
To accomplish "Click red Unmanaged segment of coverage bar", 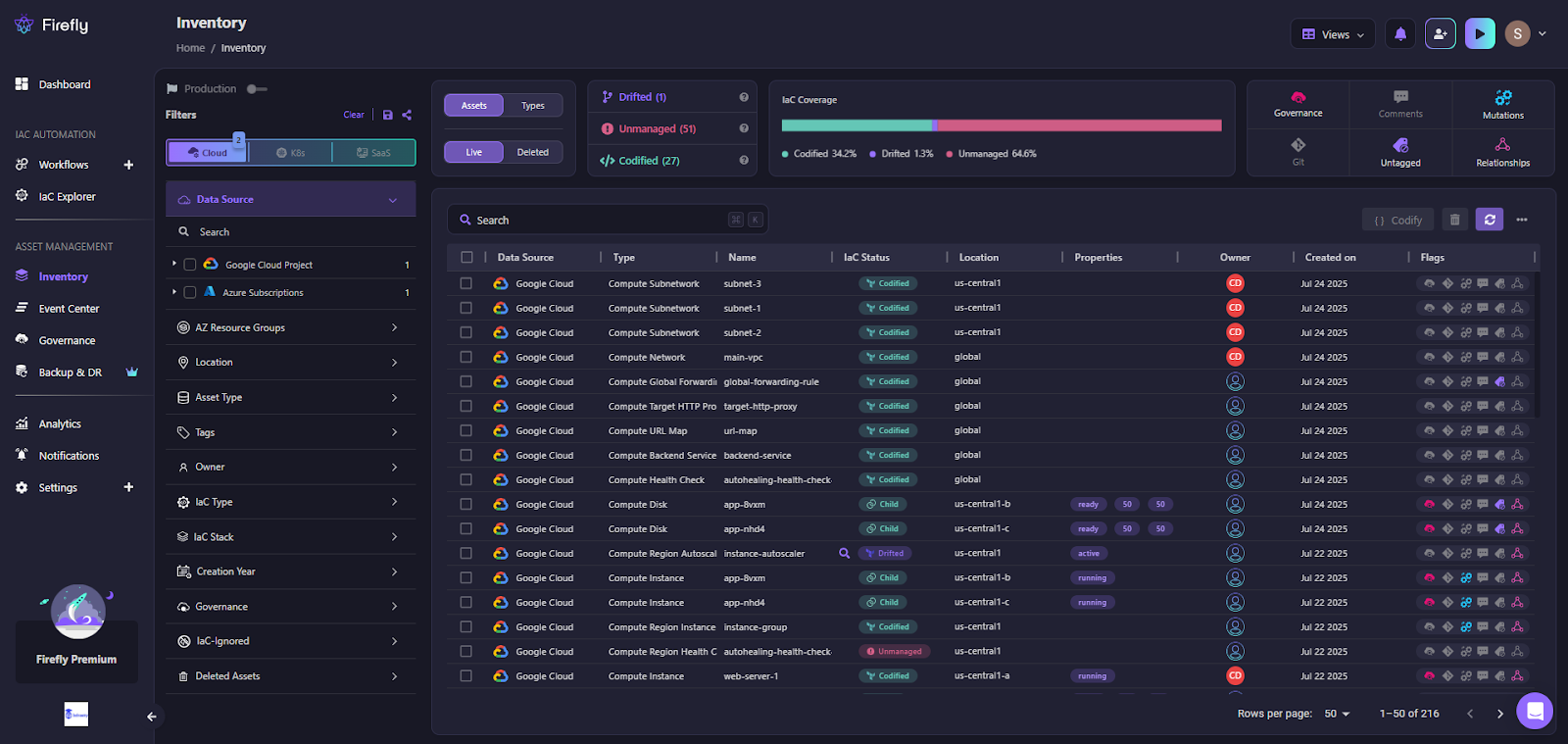I will pyautogui.click(x=1080, y=125).
